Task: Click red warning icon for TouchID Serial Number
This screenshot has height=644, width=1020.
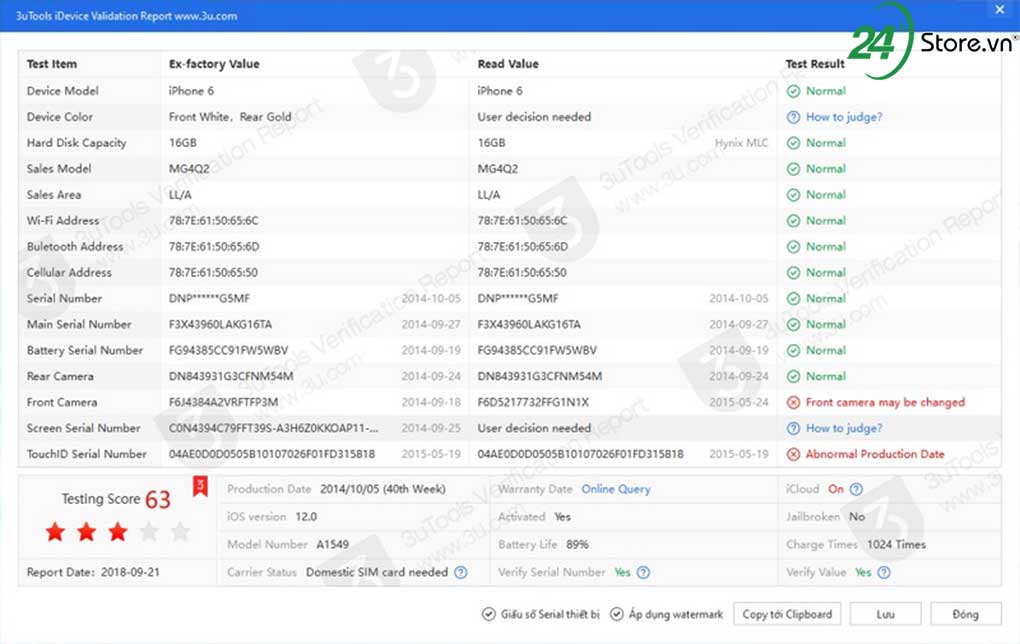Action: click(793, 454)
